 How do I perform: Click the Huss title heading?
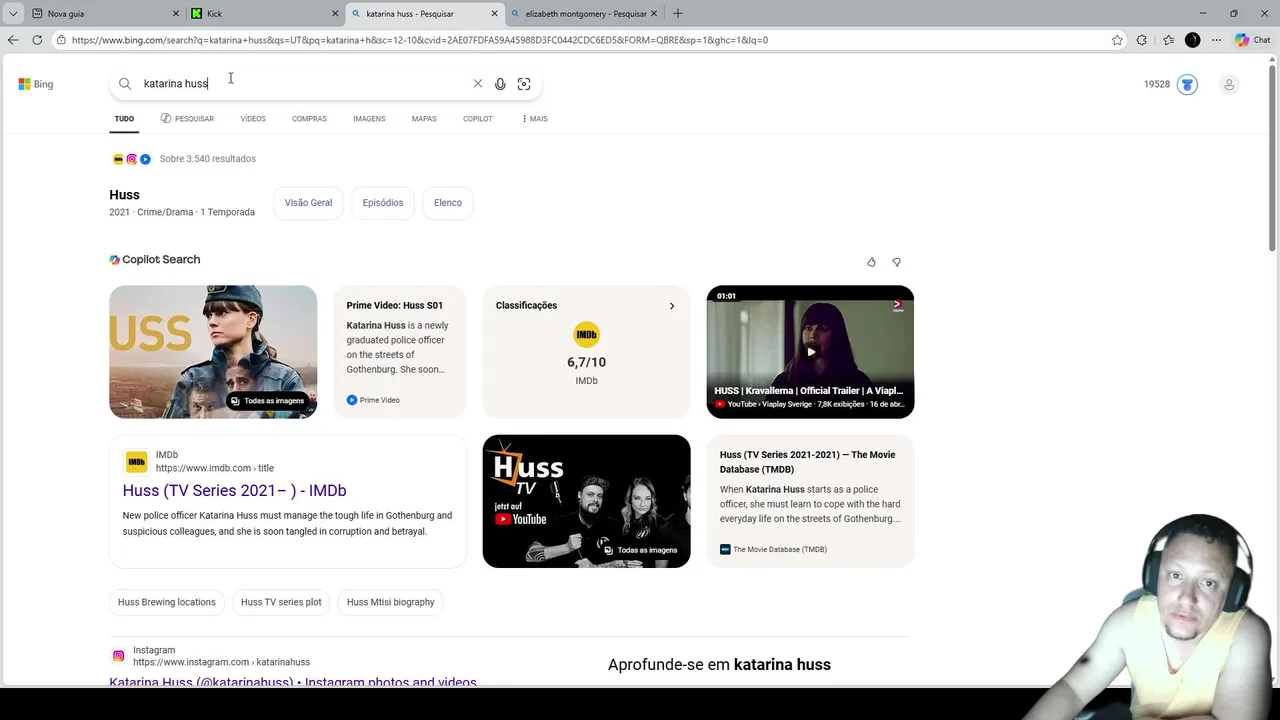[124, 195]
